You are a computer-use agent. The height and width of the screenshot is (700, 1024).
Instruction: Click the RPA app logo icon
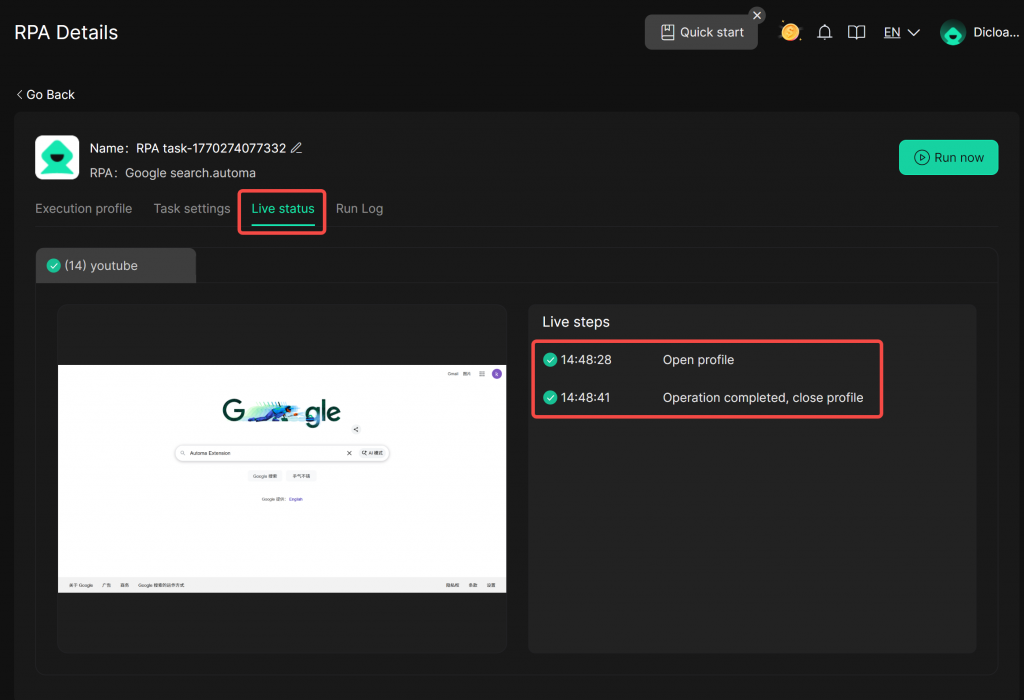point(57,158)
